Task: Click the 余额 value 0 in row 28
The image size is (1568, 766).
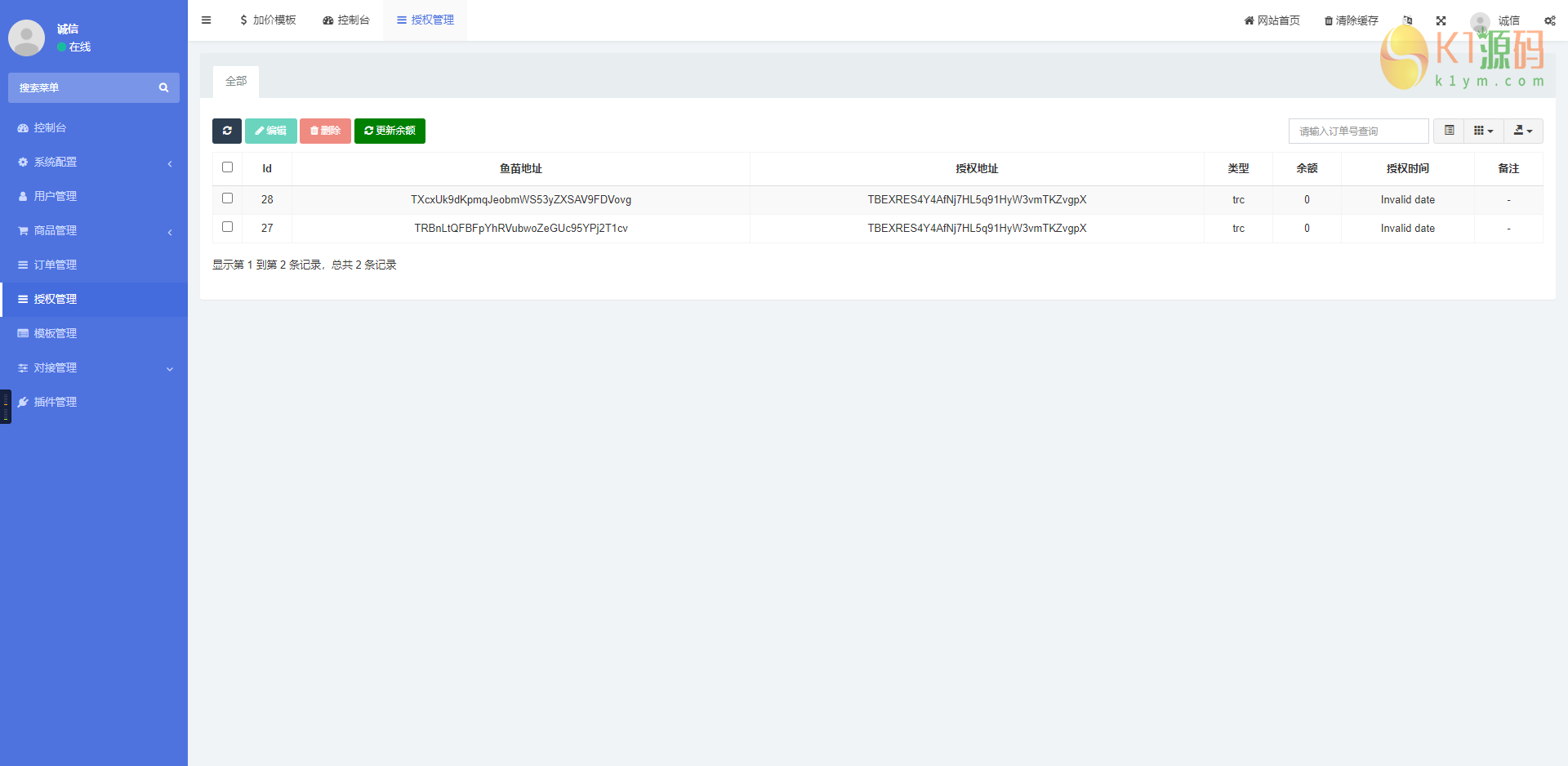Action: click(1307, 200)
